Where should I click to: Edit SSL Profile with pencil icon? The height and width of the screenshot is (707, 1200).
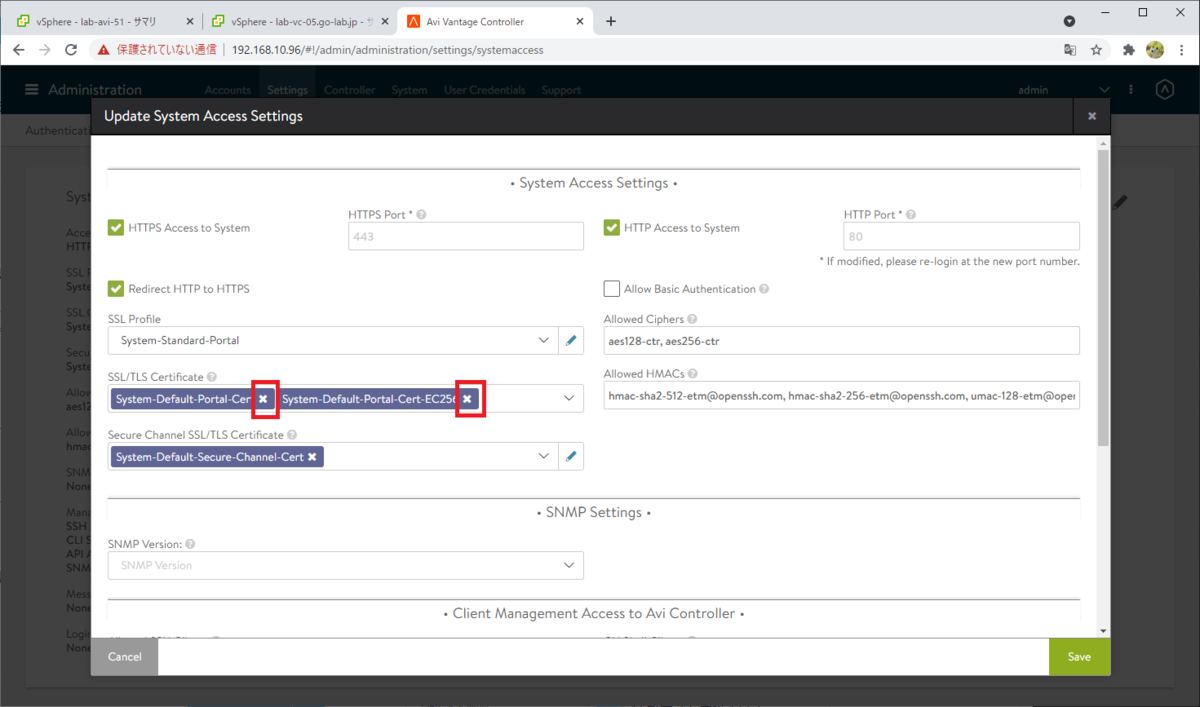click(571, 340)
